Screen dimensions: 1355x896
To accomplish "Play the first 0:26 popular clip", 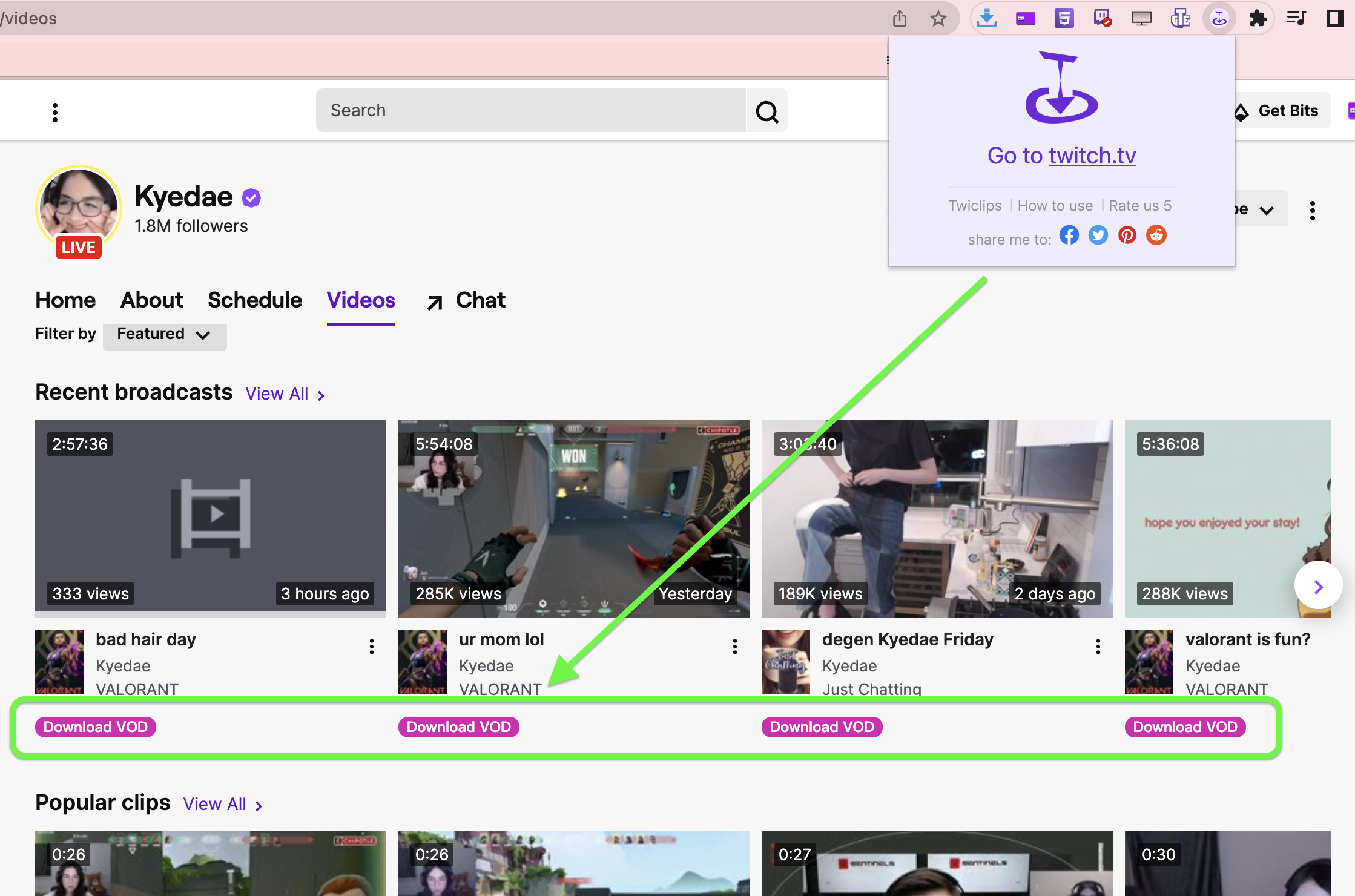I will pos(211,863).
